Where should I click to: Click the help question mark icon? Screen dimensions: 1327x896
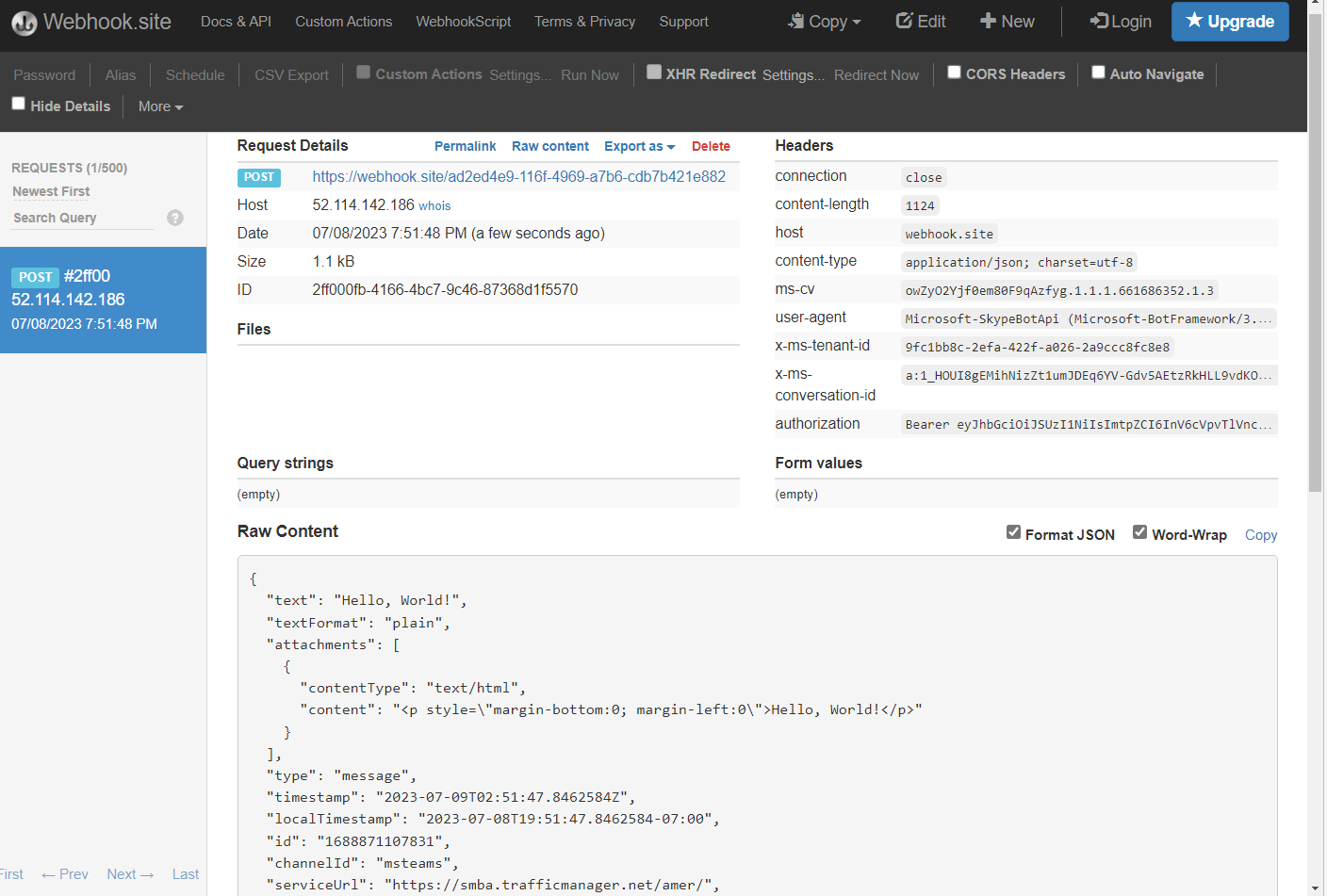point(175,218)
